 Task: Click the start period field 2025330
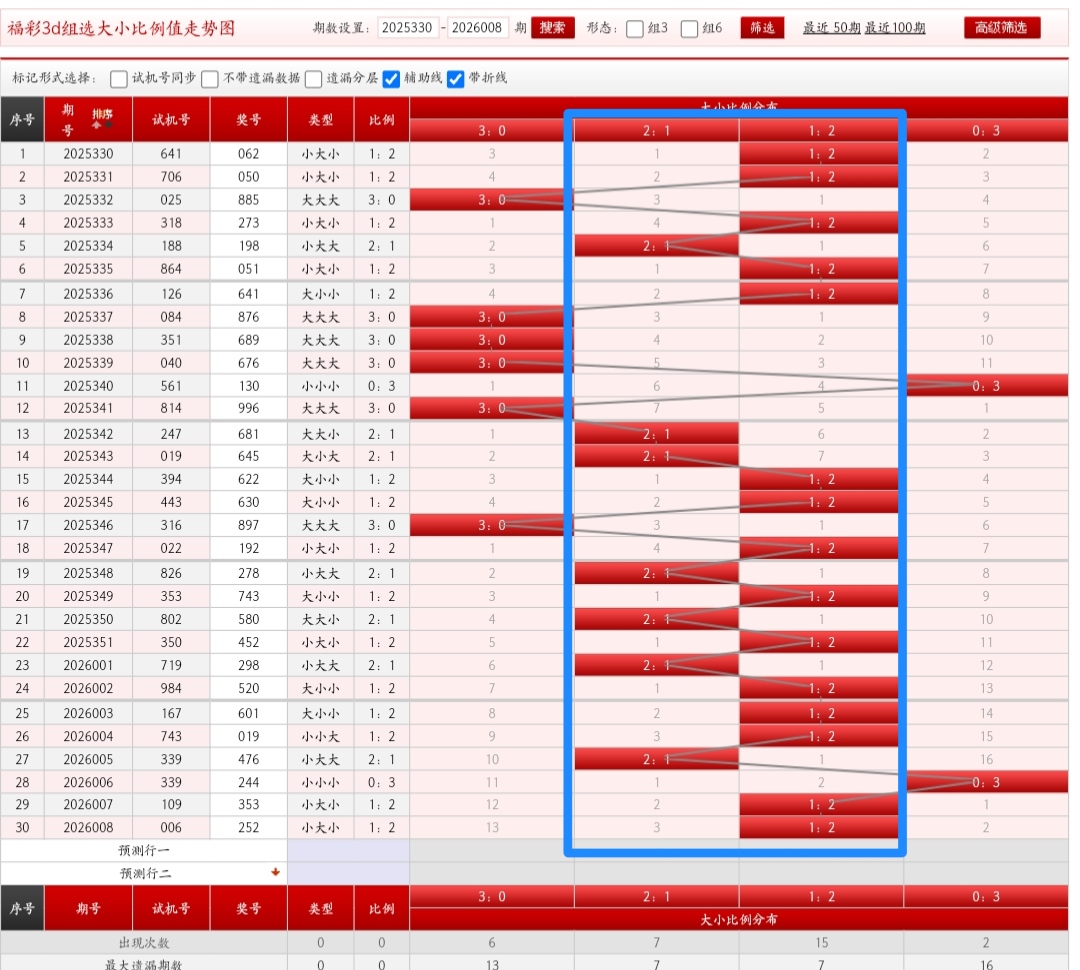click(408, 28)
